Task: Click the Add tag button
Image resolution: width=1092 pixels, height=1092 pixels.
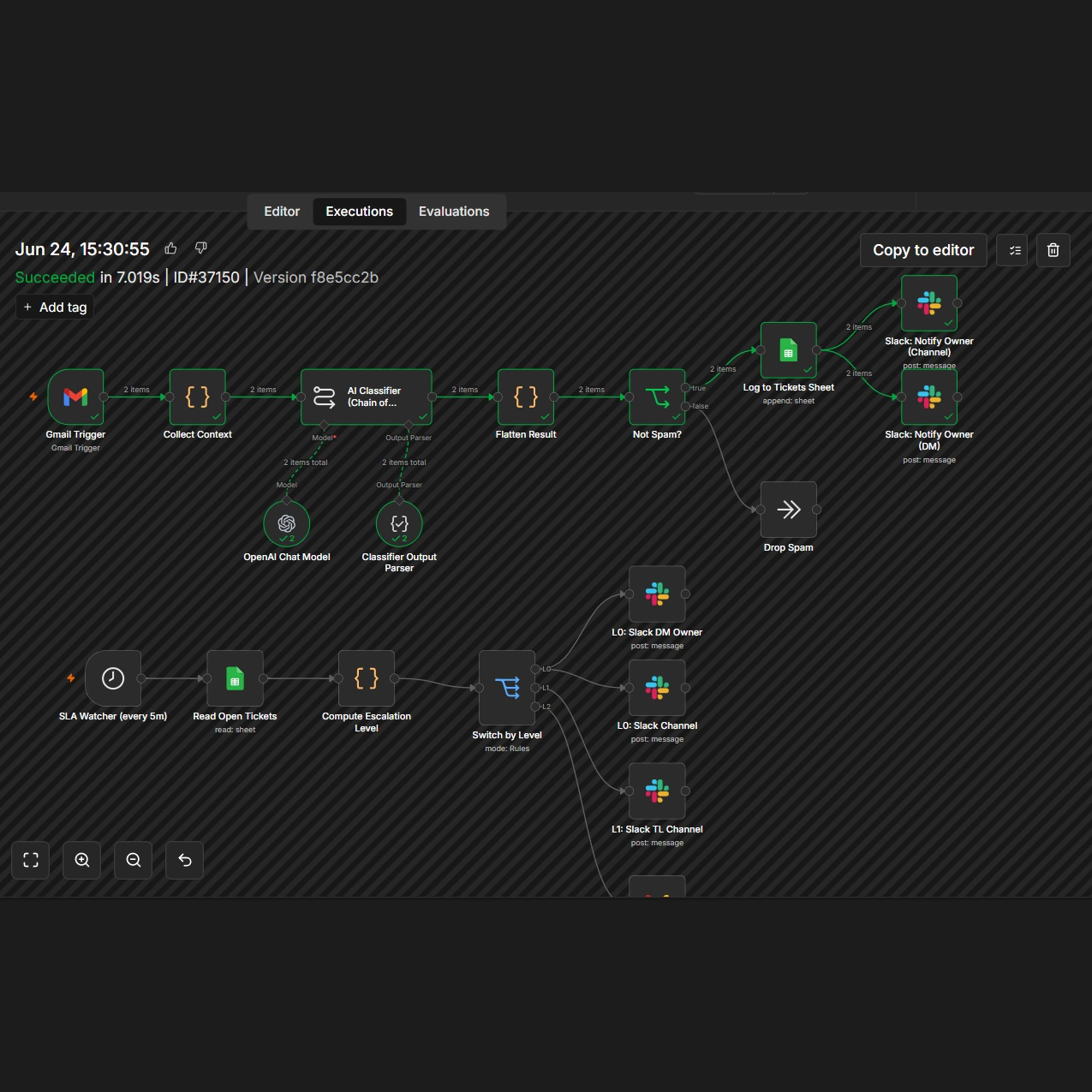Action: [x=55, y=307]
